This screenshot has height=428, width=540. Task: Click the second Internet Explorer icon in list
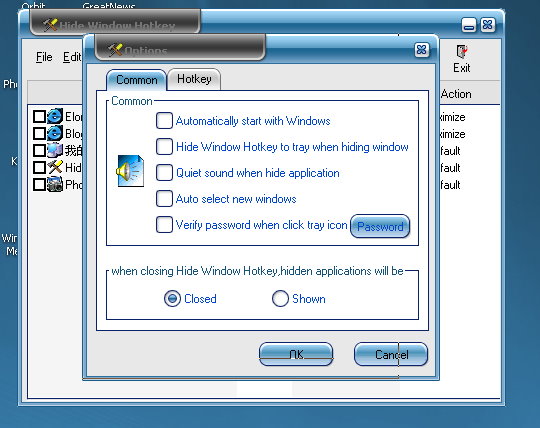pyautogui.click(x=55, y=133)
